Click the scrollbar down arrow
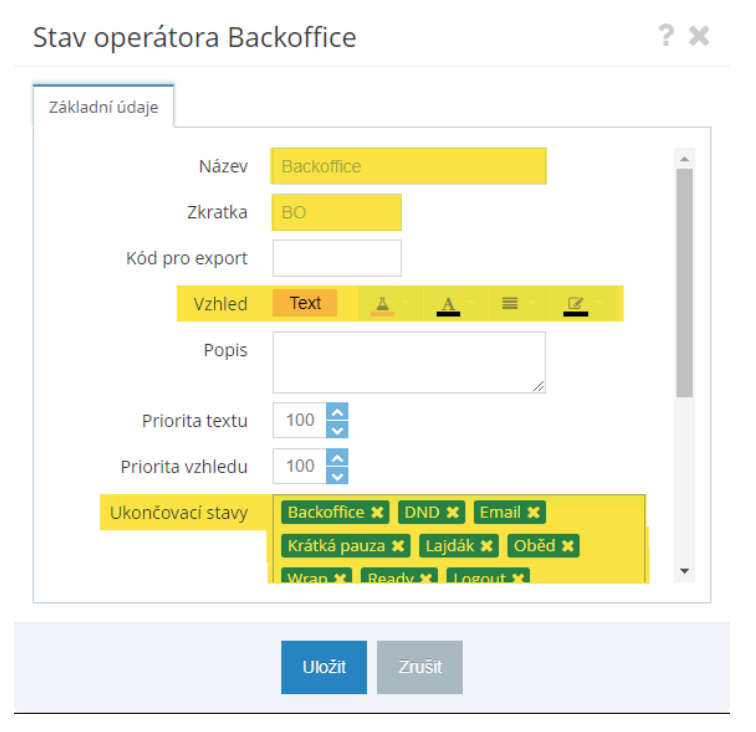This screenshot has height=732, width=756. (x=685, y=570)
